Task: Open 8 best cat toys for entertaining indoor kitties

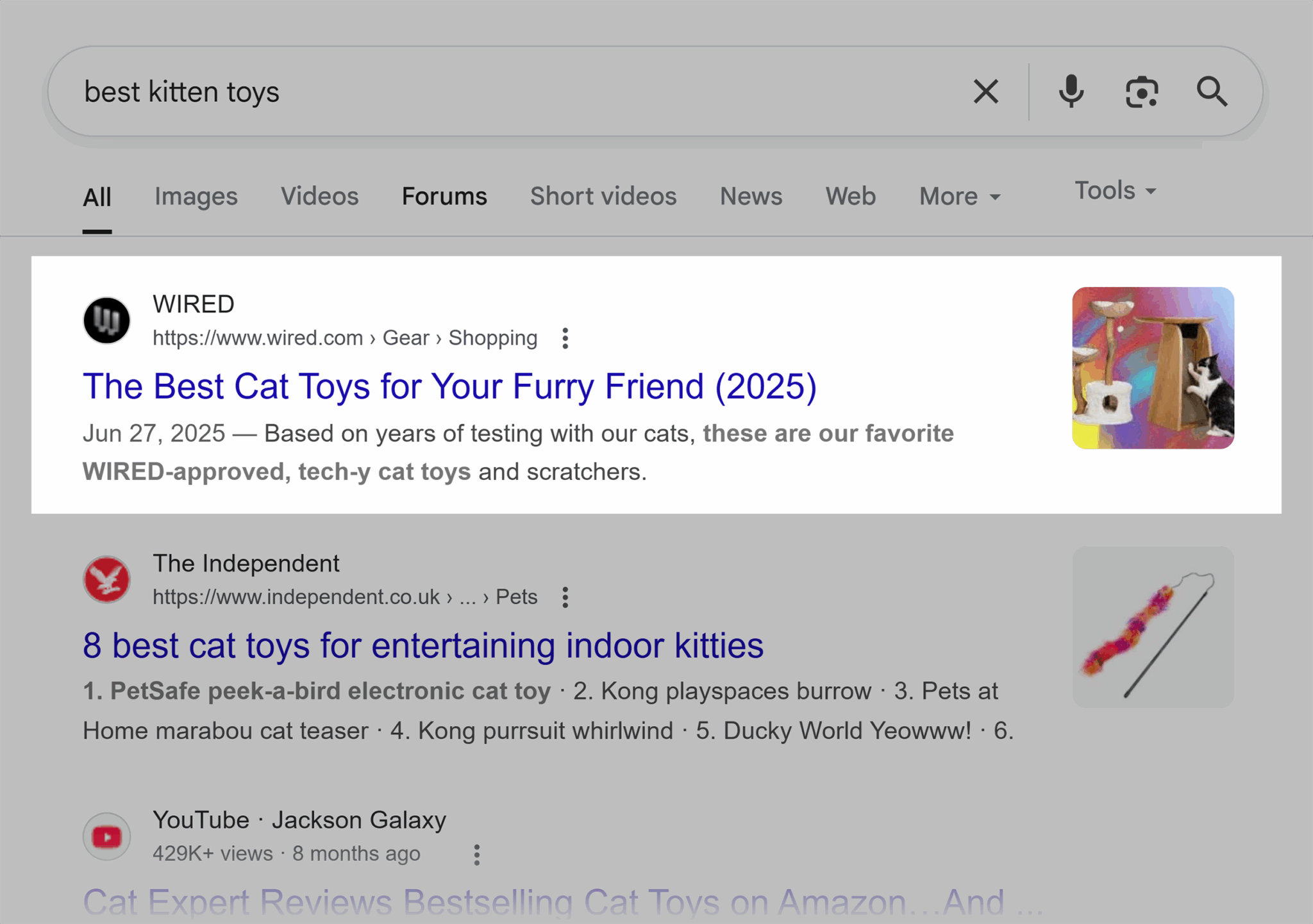Action: click(423, 645)
